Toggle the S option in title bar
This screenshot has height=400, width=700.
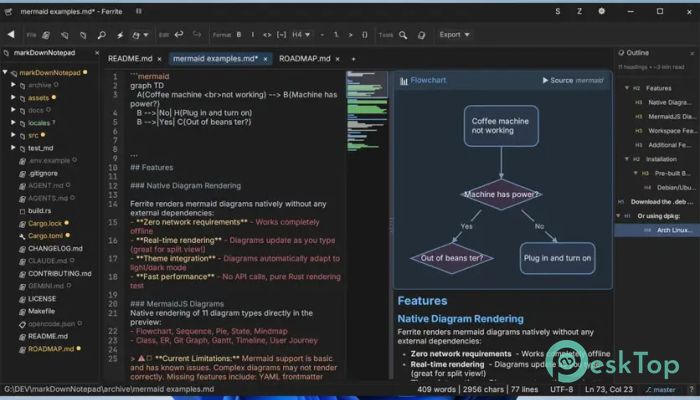pyautogui.click(x=558, y=11)
